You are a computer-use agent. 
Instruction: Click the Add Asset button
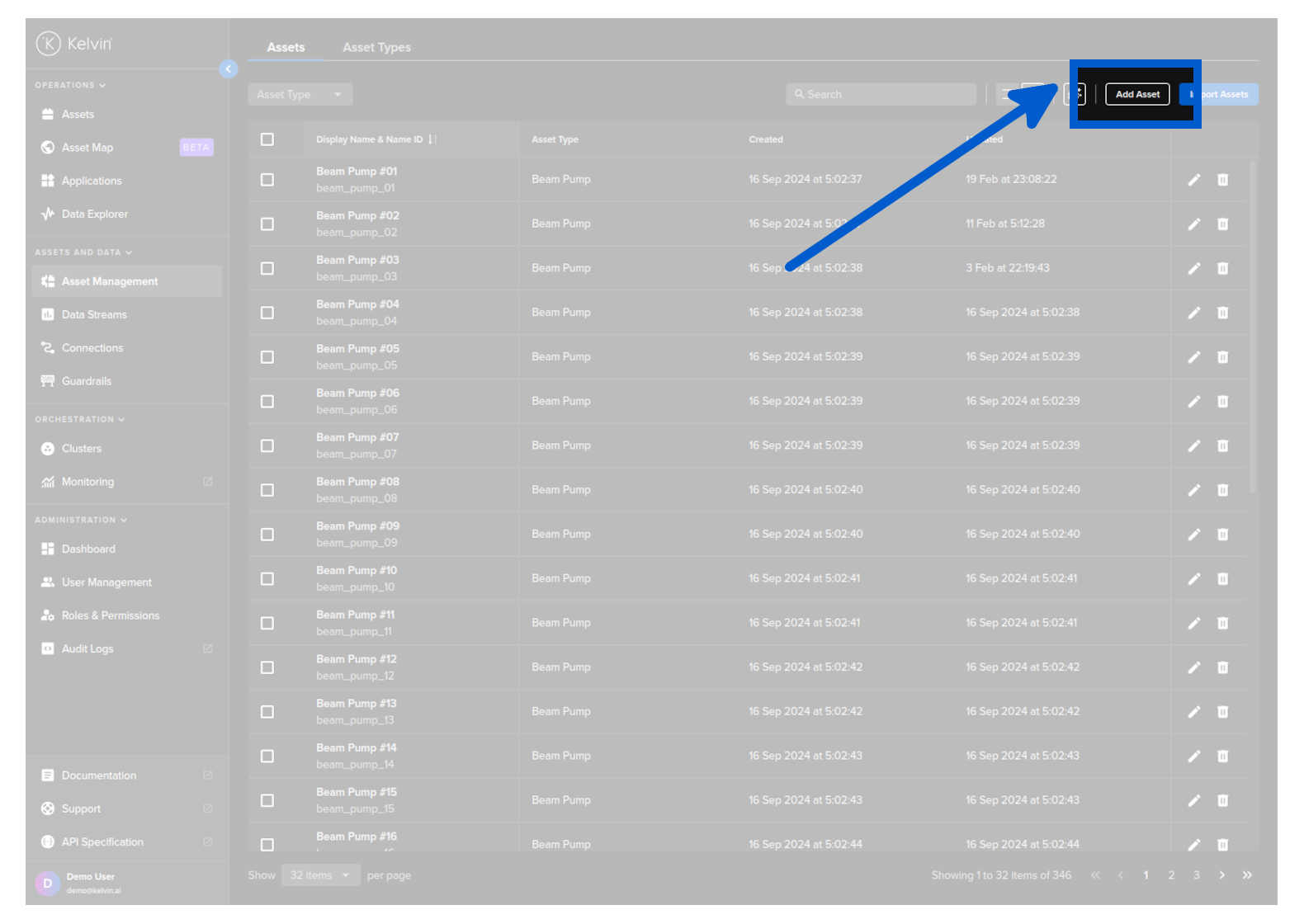point(1136,95)
